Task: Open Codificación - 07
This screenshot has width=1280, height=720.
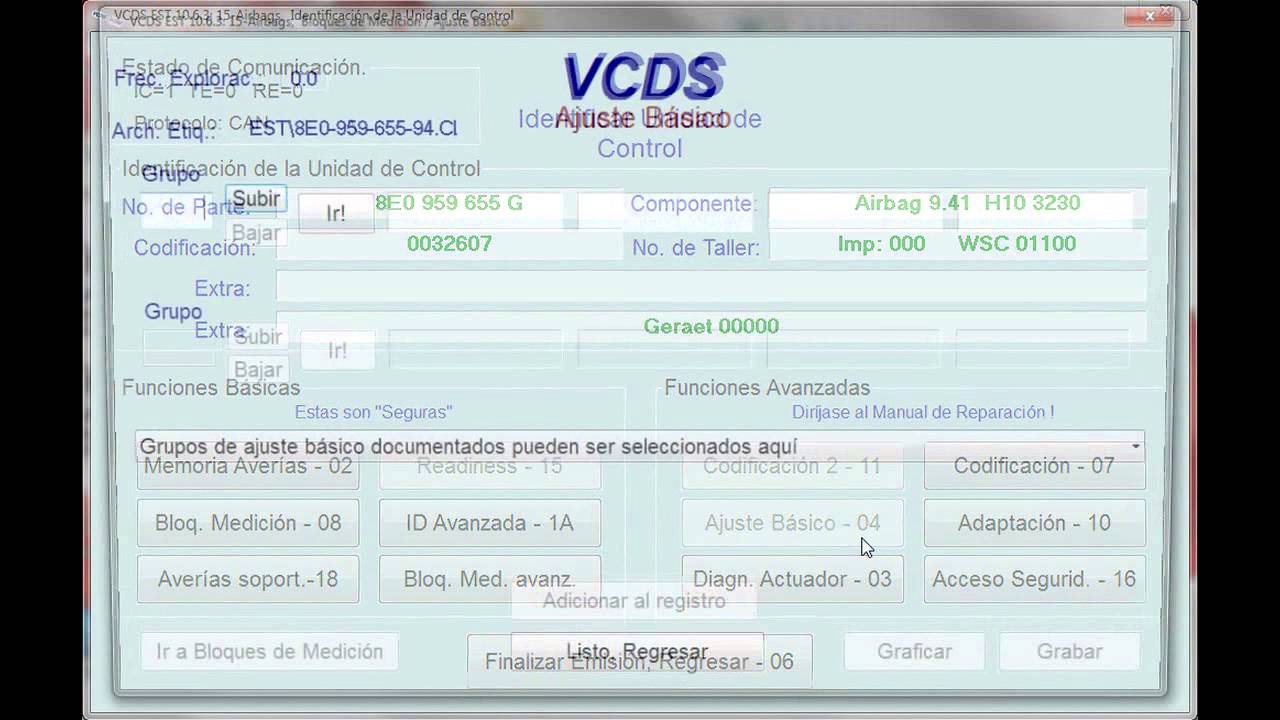Action: [x=1034, y=466]
